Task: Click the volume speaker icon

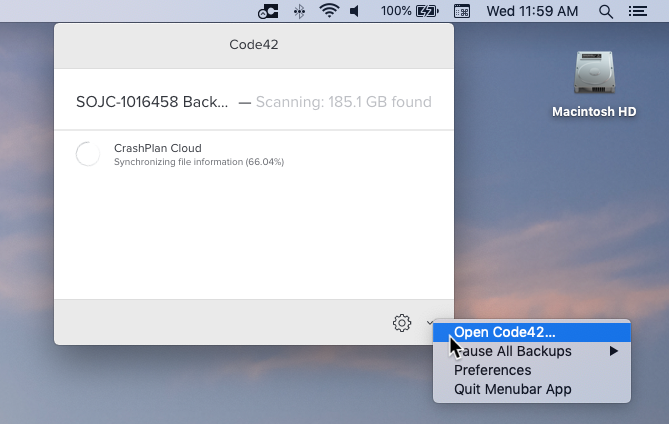Action: (x=355, y=11)
